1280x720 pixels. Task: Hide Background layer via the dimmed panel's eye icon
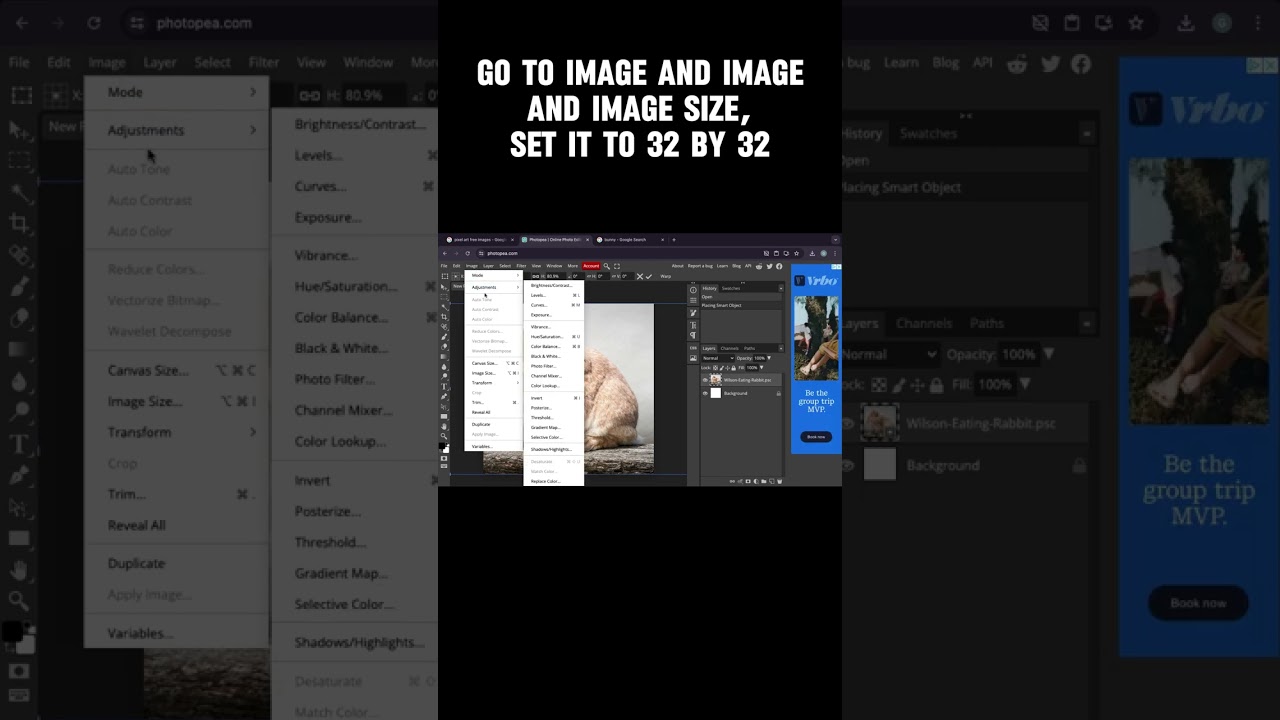(848, 465)
